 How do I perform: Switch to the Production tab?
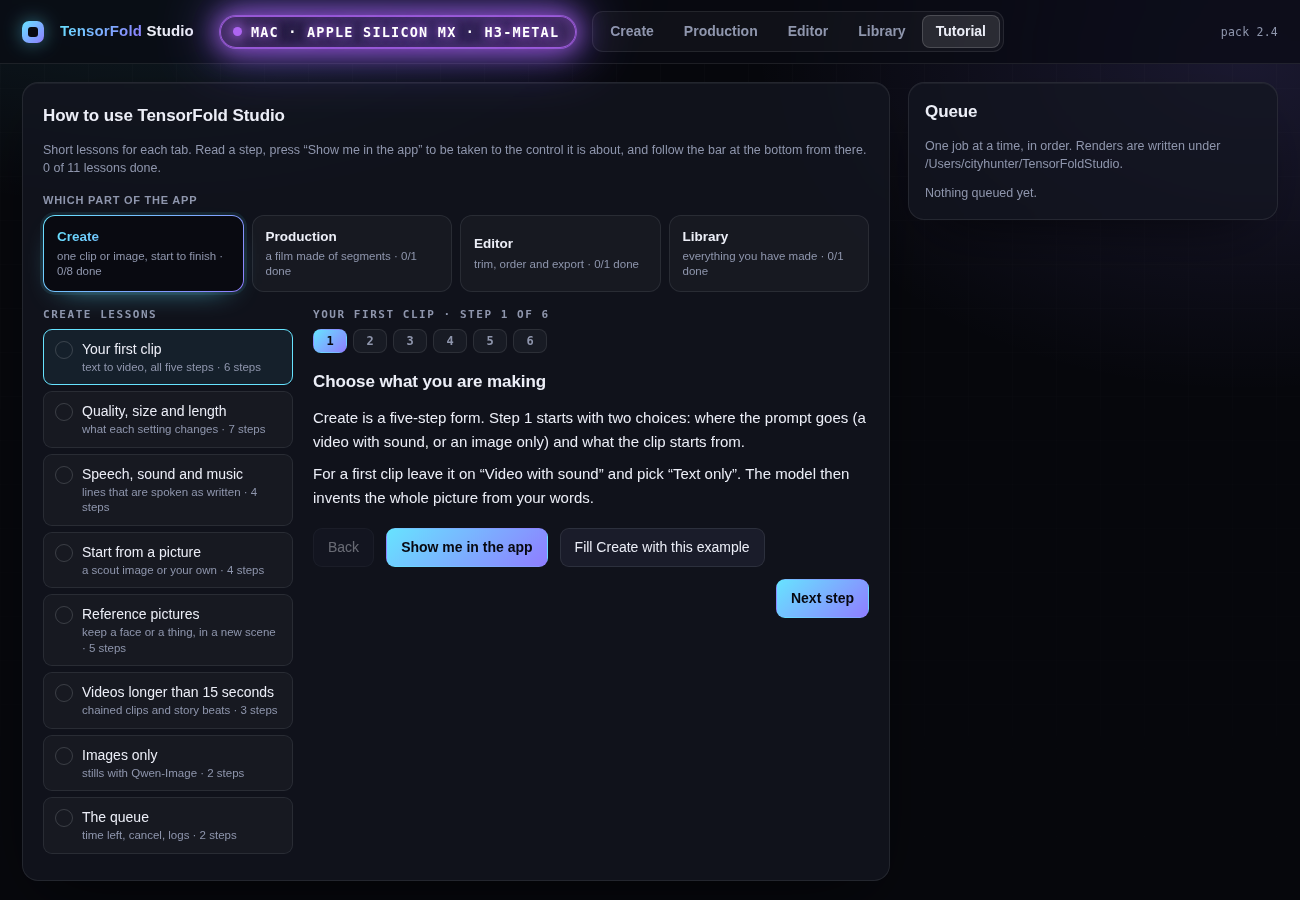pos(721,31)
